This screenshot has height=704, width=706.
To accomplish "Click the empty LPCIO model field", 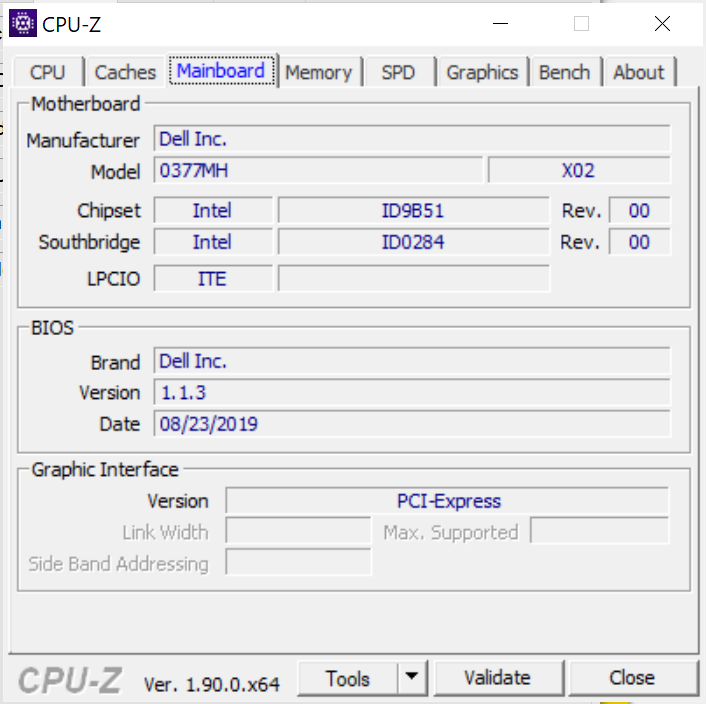I will point(413,279).
